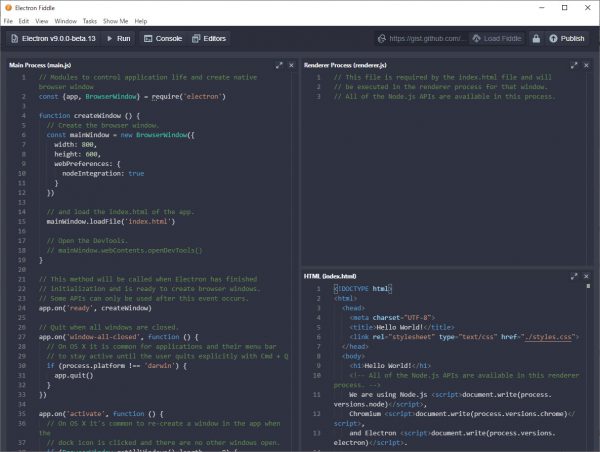Open the Electron v9.0.0-beta.13 version selector
Viewport: 600px width, 452px height.
[x=53, y=39]
